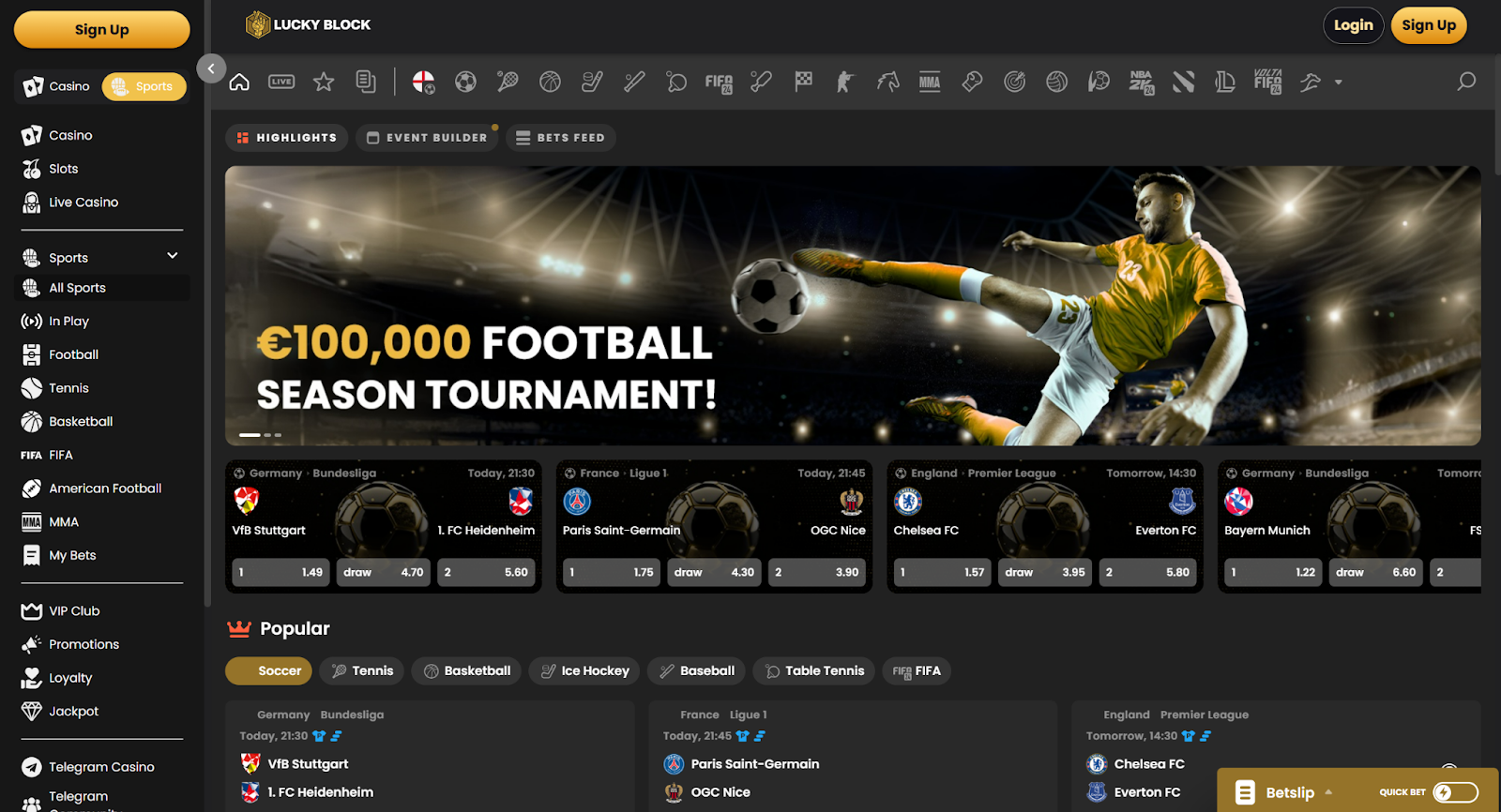Select the second banner carousel indicator dot
Screen dimensions: 1501x812
pyautogui.click(x=267, y=435)
